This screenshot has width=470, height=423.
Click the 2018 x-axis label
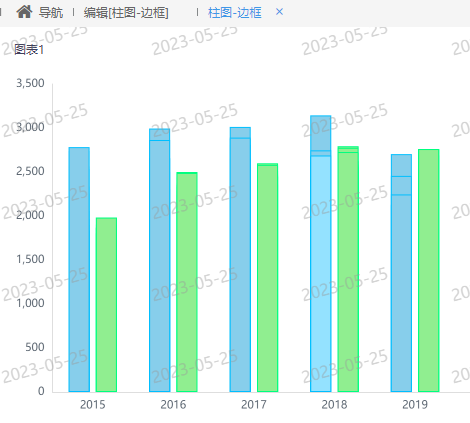(x=334, y=405)
